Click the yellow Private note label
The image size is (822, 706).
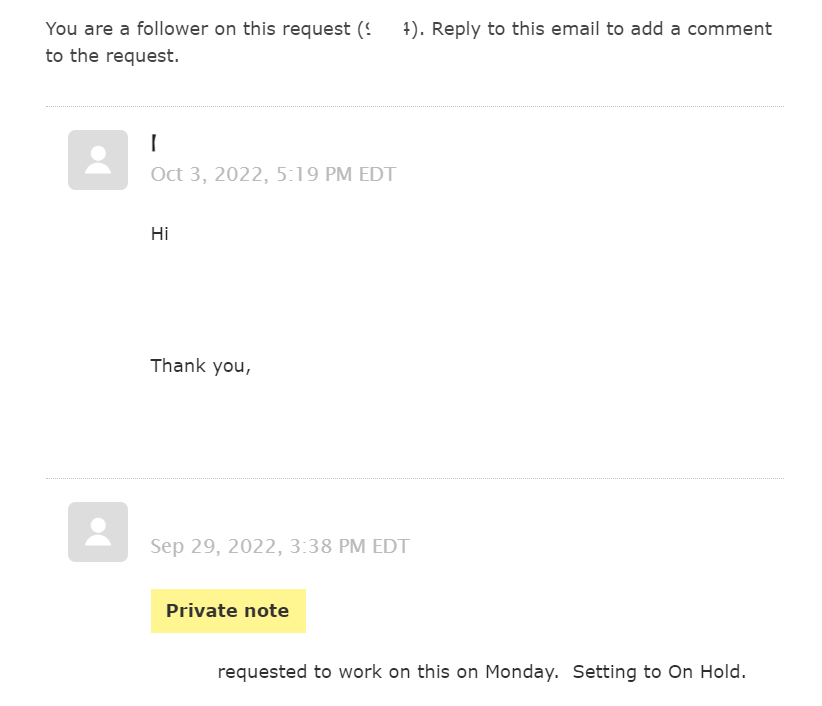point(228,611)
